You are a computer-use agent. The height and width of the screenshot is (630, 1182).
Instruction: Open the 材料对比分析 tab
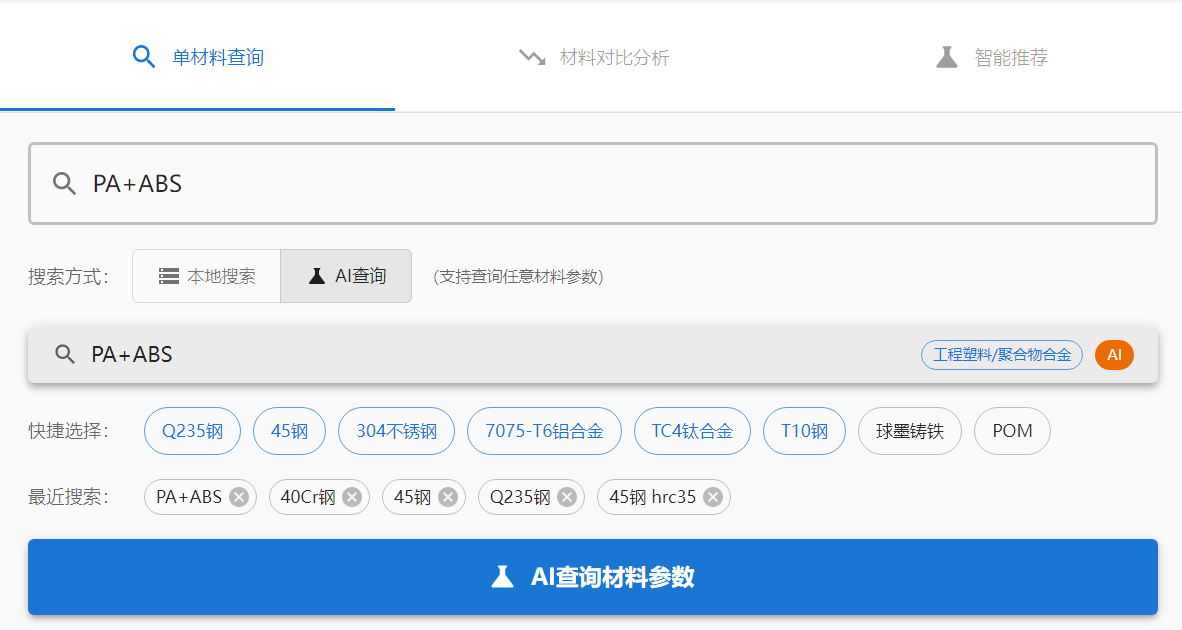(x=593, y=57)
